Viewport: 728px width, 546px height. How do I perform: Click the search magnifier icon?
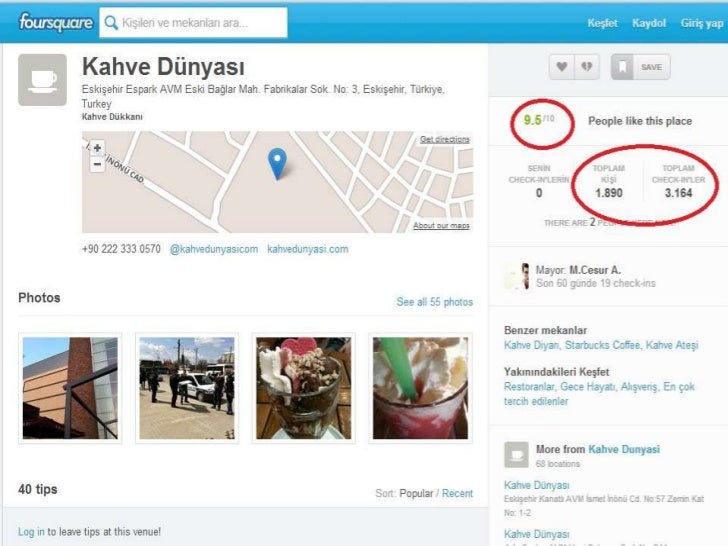point(111,22)
